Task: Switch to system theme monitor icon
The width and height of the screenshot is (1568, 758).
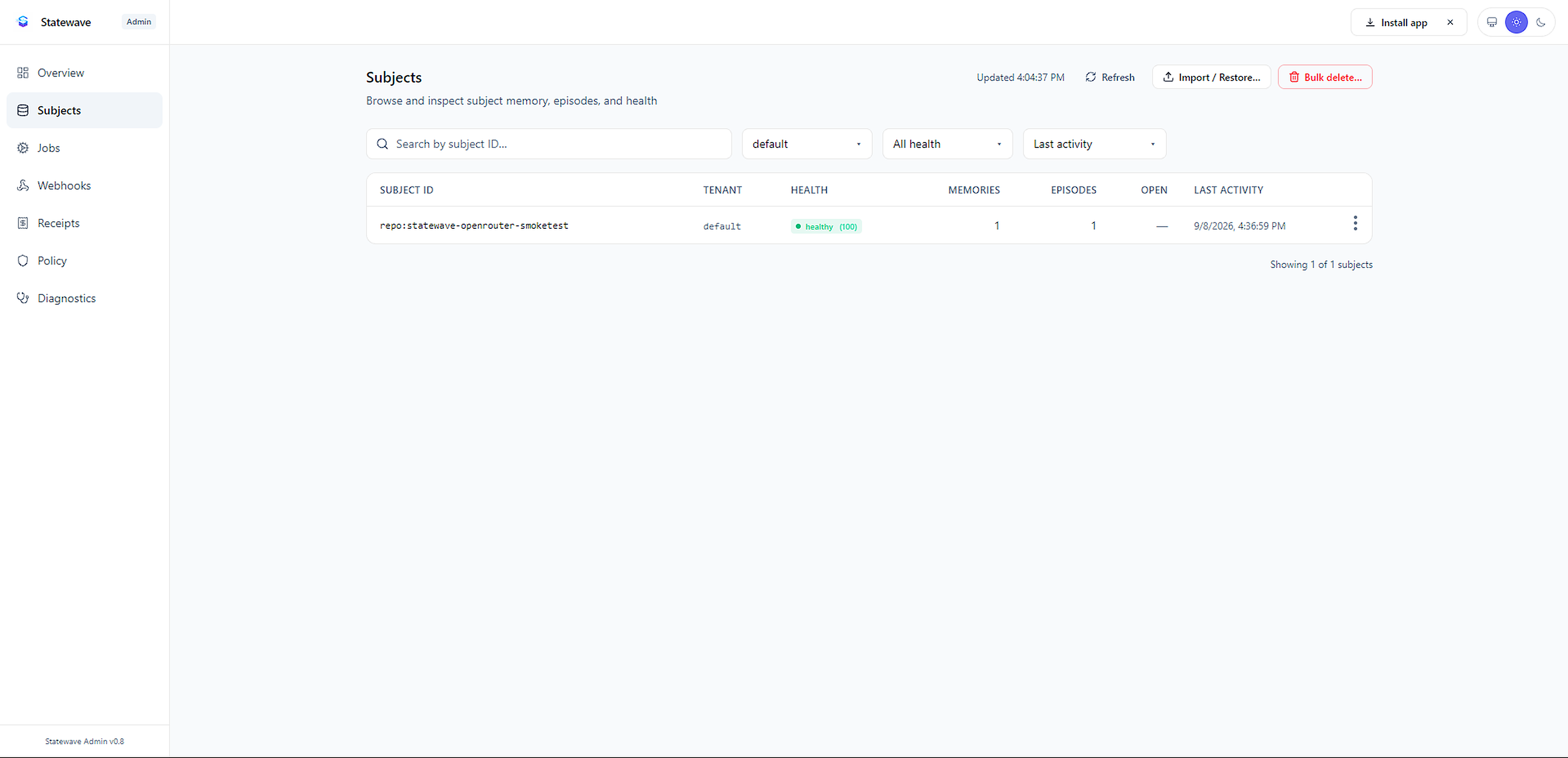Action: (x=1492, y=22)
